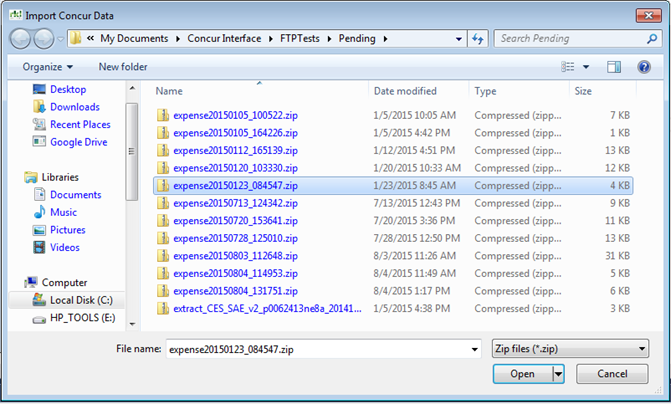Select the Google Drive folder icon
The image size is (671, 404).
(x=39, y=142)
